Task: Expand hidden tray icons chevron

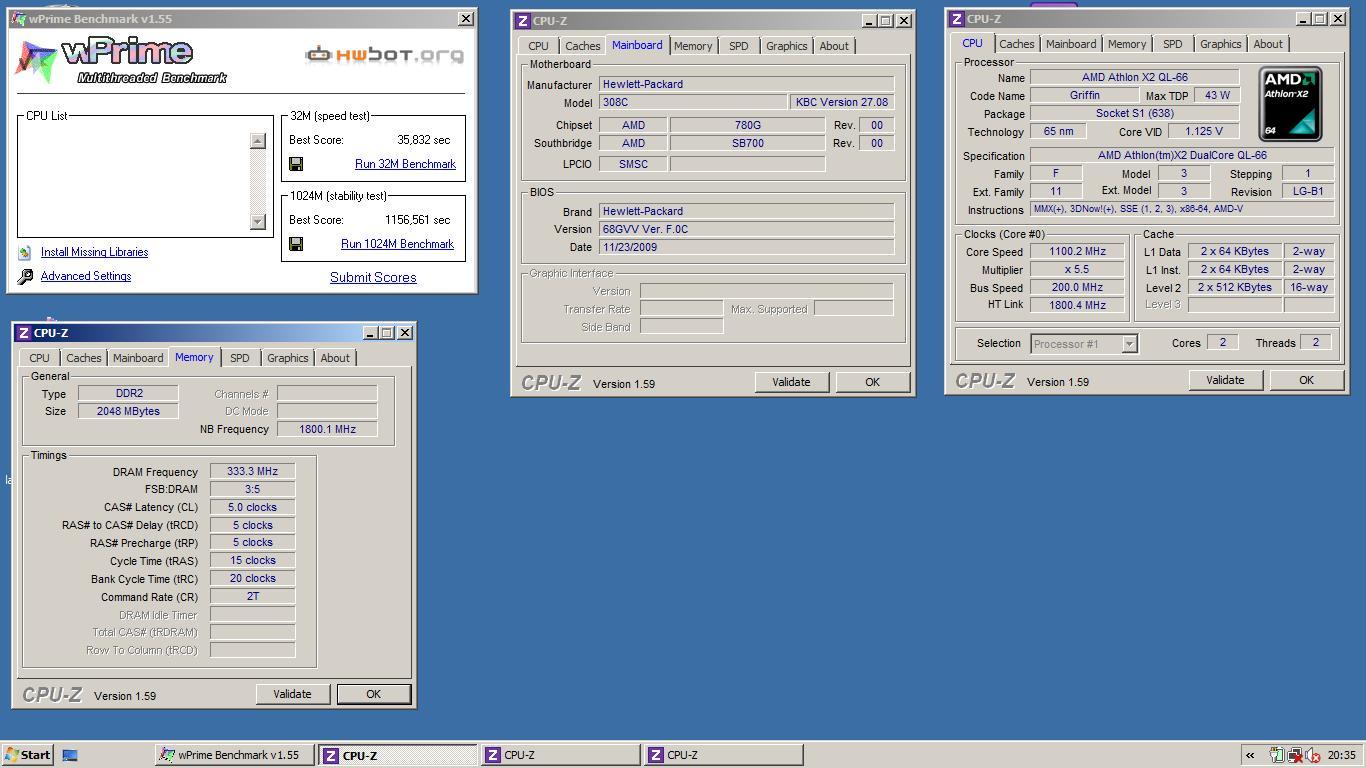Action: tap(1250, 755)
